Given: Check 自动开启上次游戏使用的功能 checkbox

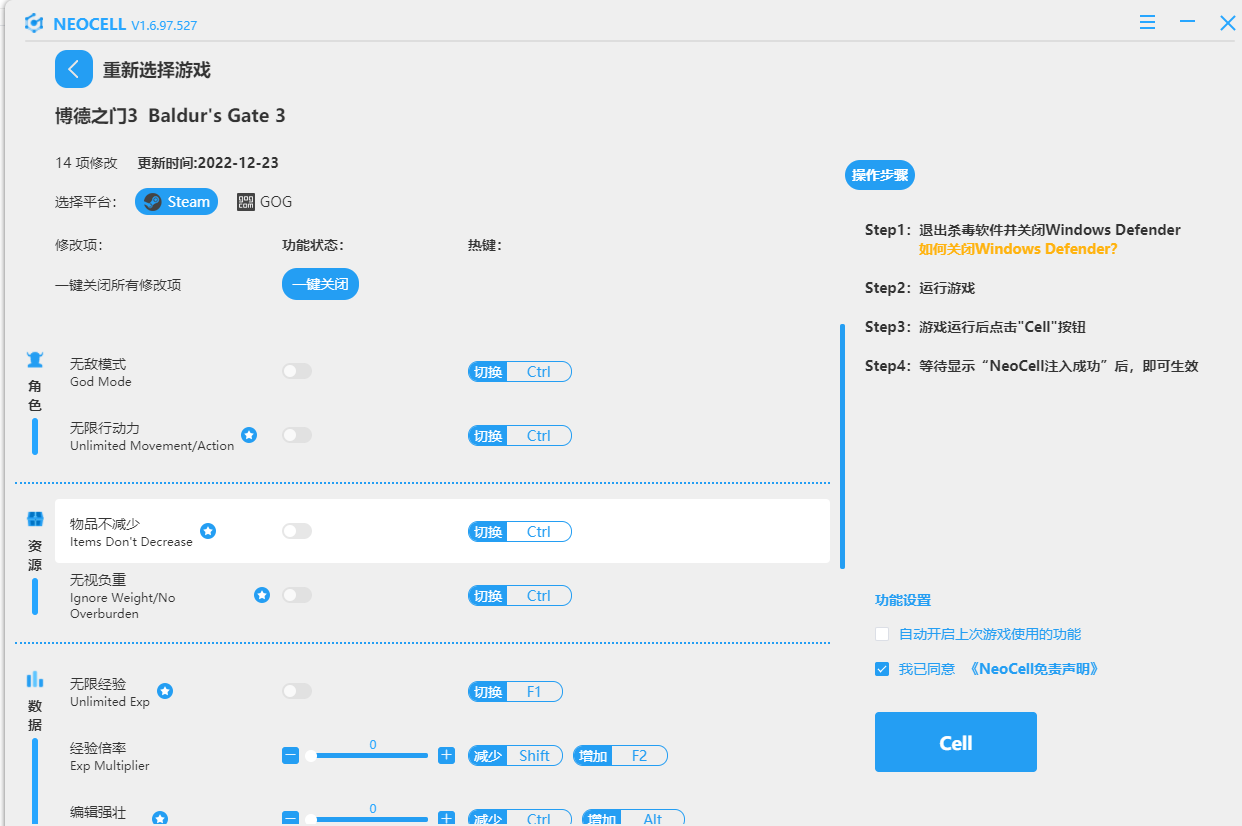Looking at the screenshot, I should click(882, 634).
